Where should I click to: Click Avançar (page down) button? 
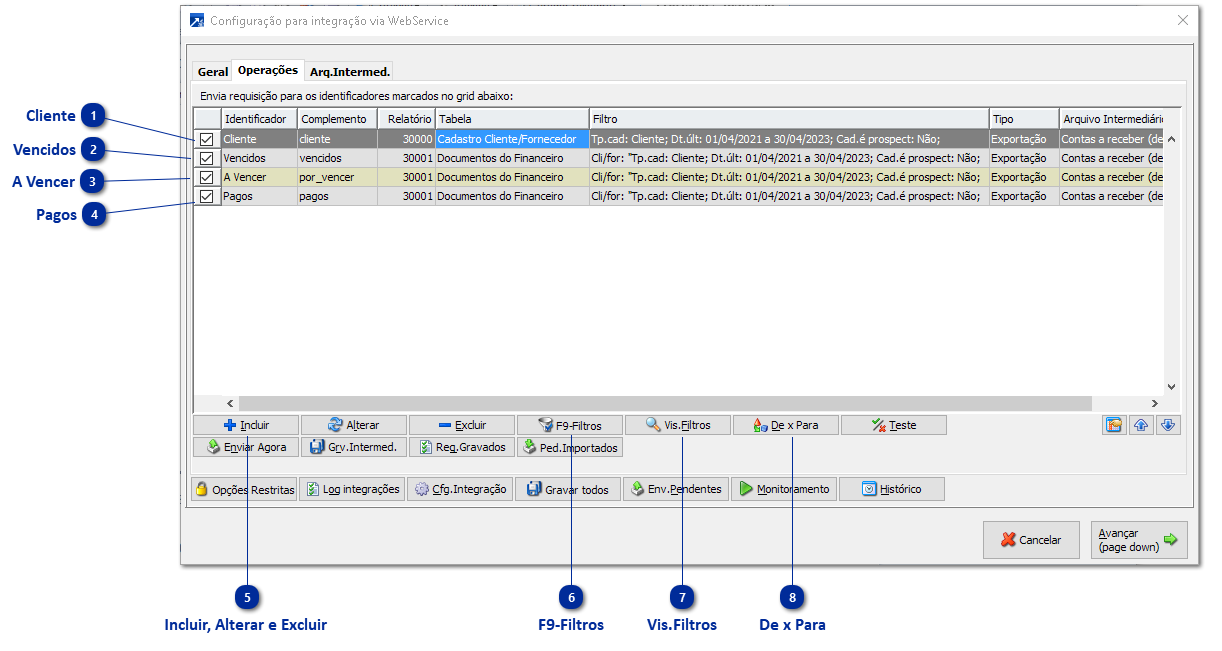pyautogui.click(x=1139, y=539)
